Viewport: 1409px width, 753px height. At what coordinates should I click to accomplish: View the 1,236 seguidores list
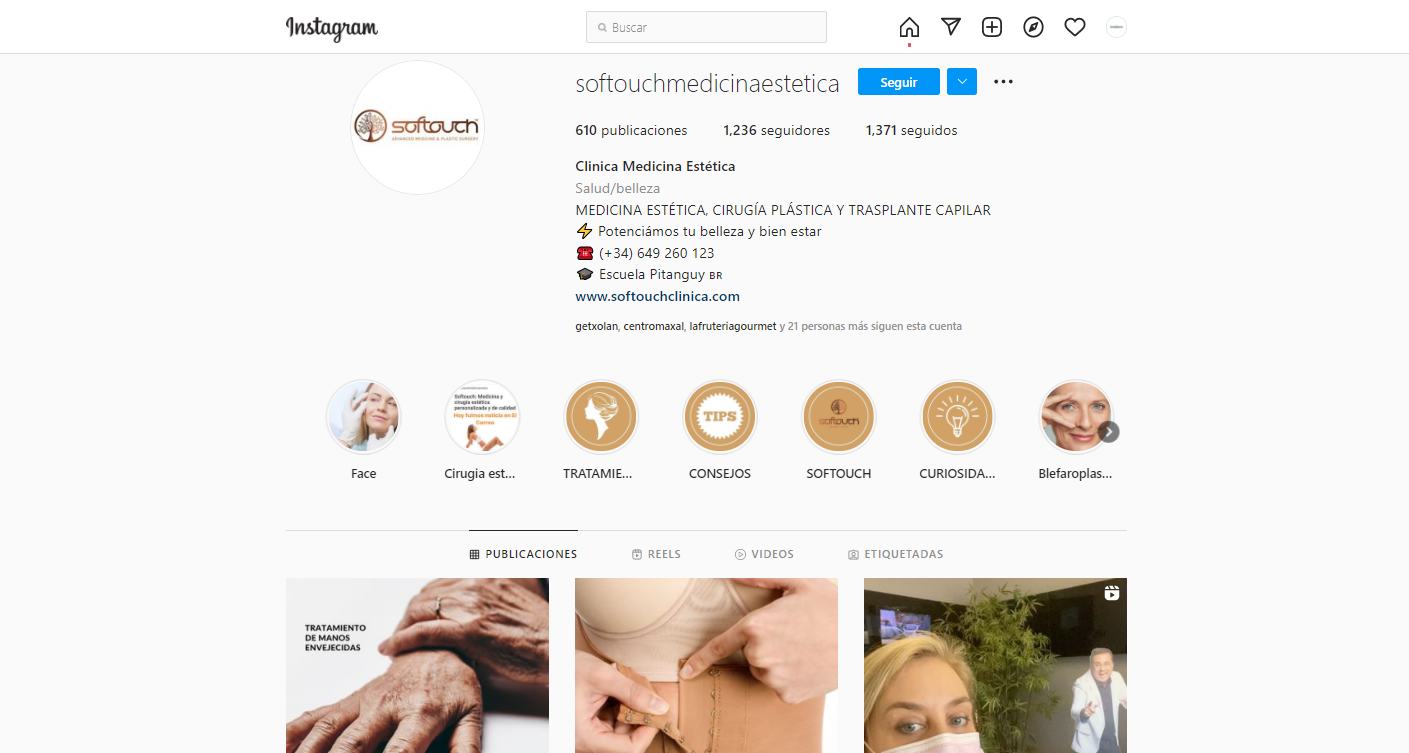click(776, 130)
